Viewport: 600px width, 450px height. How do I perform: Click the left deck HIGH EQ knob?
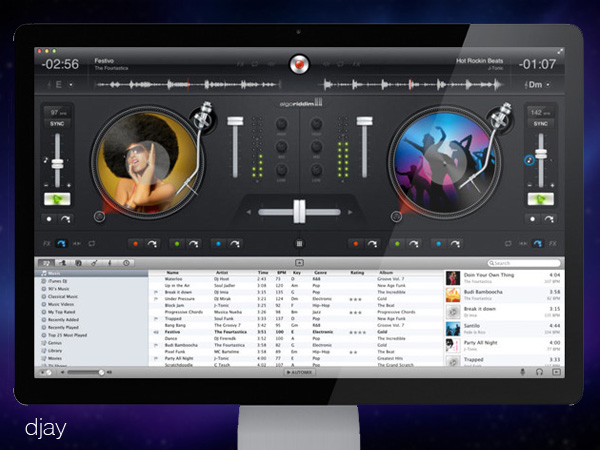coord(281,124)
